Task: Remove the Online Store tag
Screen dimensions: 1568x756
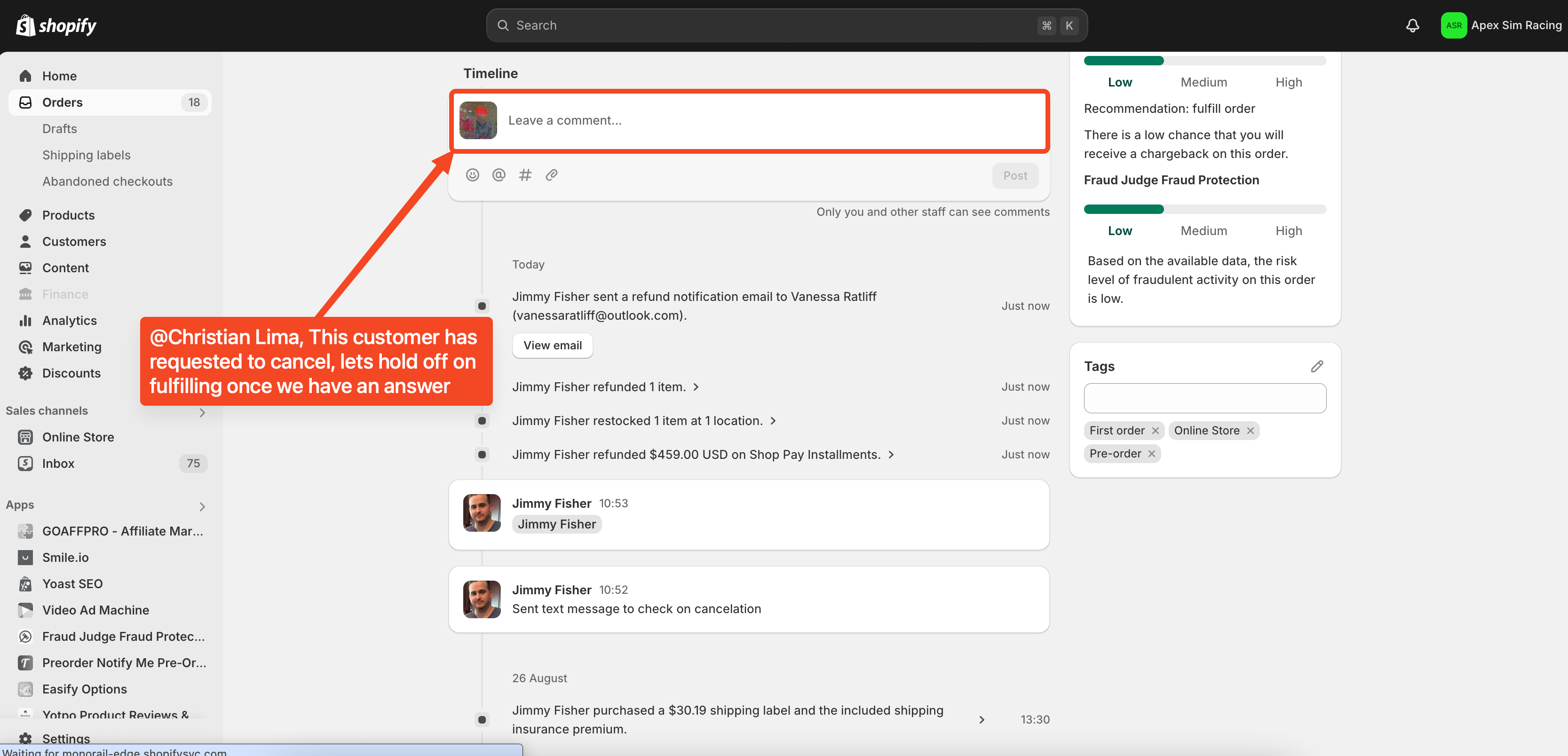Action: (1250, 430)
